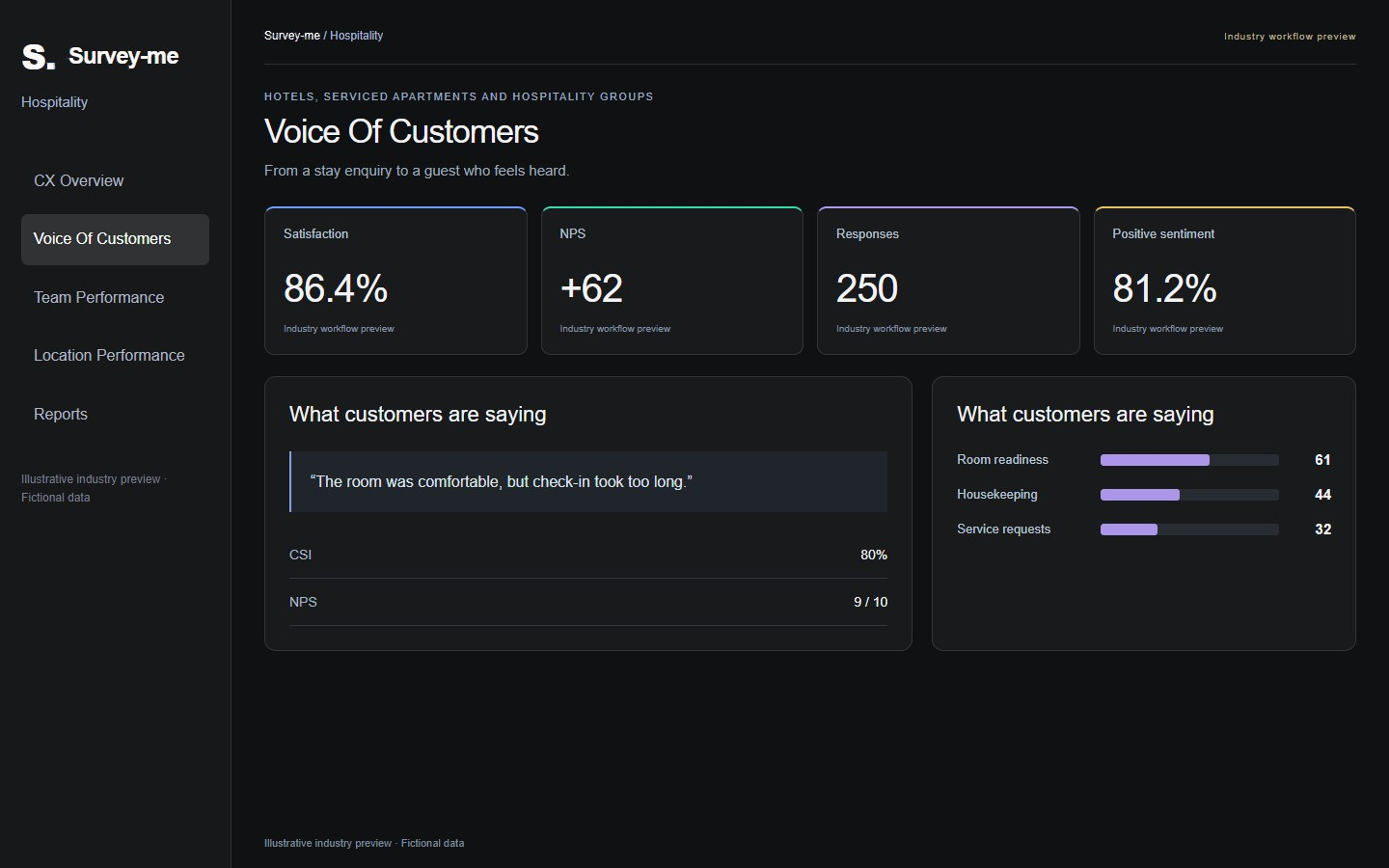Open Location Performance in the sidebar
The image size is (1389, 868).
coord(115,356)
